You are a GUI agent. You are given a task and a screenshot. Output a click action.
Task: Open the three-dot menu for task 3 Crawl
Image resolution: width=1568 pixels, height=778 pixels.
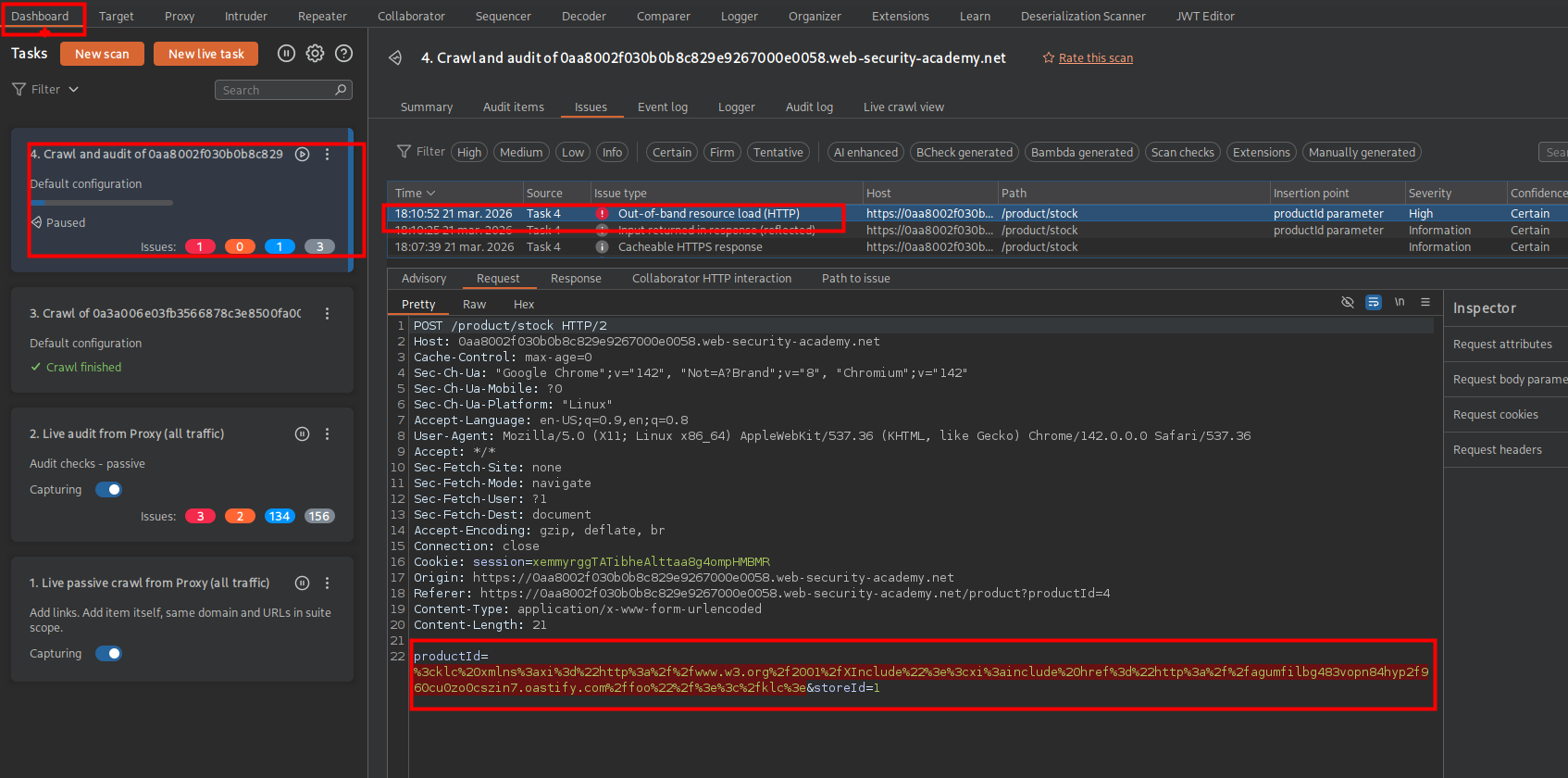pyautogui.click(x=327, y=314)
